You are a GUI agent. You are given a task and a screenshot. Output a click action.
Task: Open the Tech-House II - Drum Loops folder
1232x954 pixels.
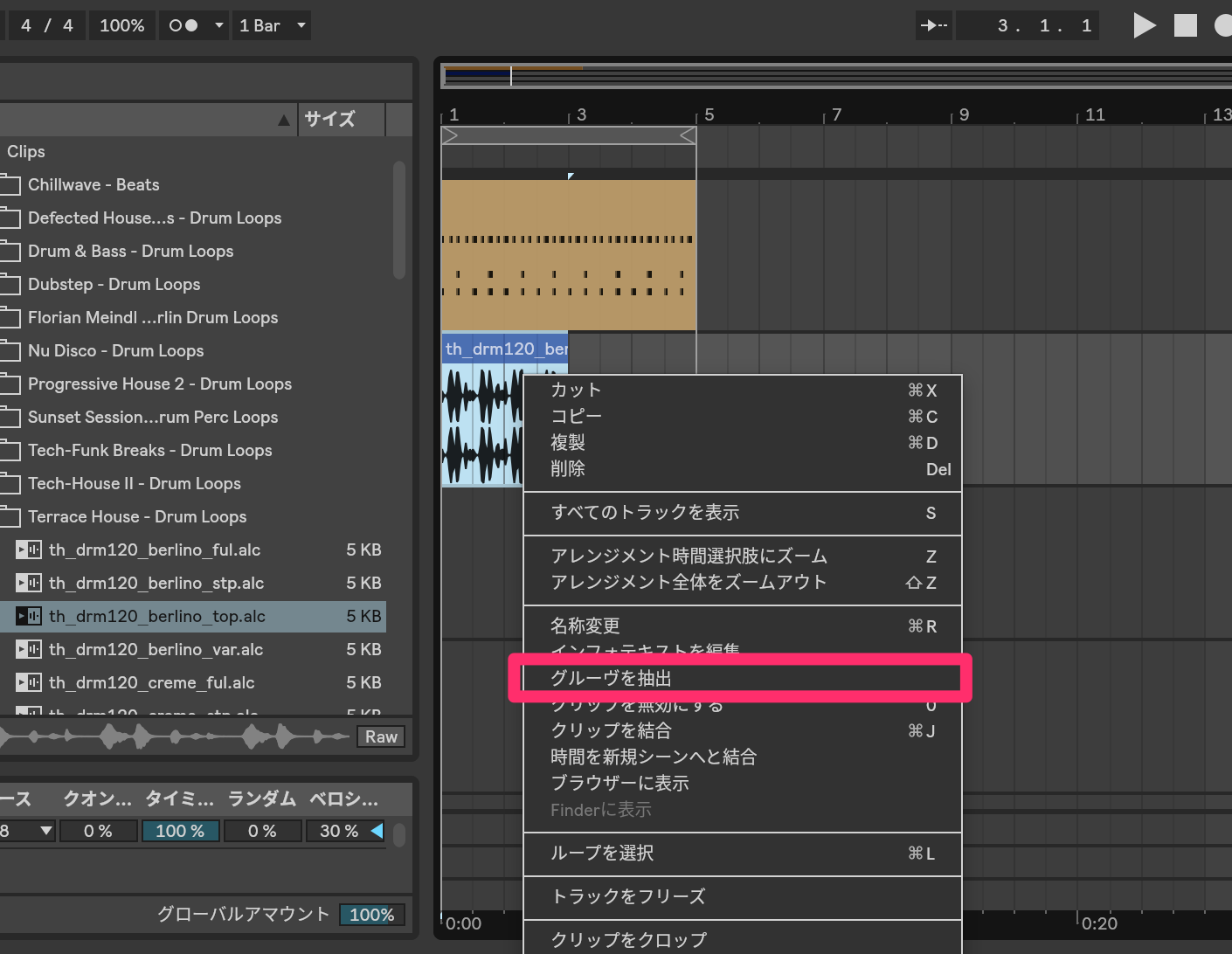[193, 484]
